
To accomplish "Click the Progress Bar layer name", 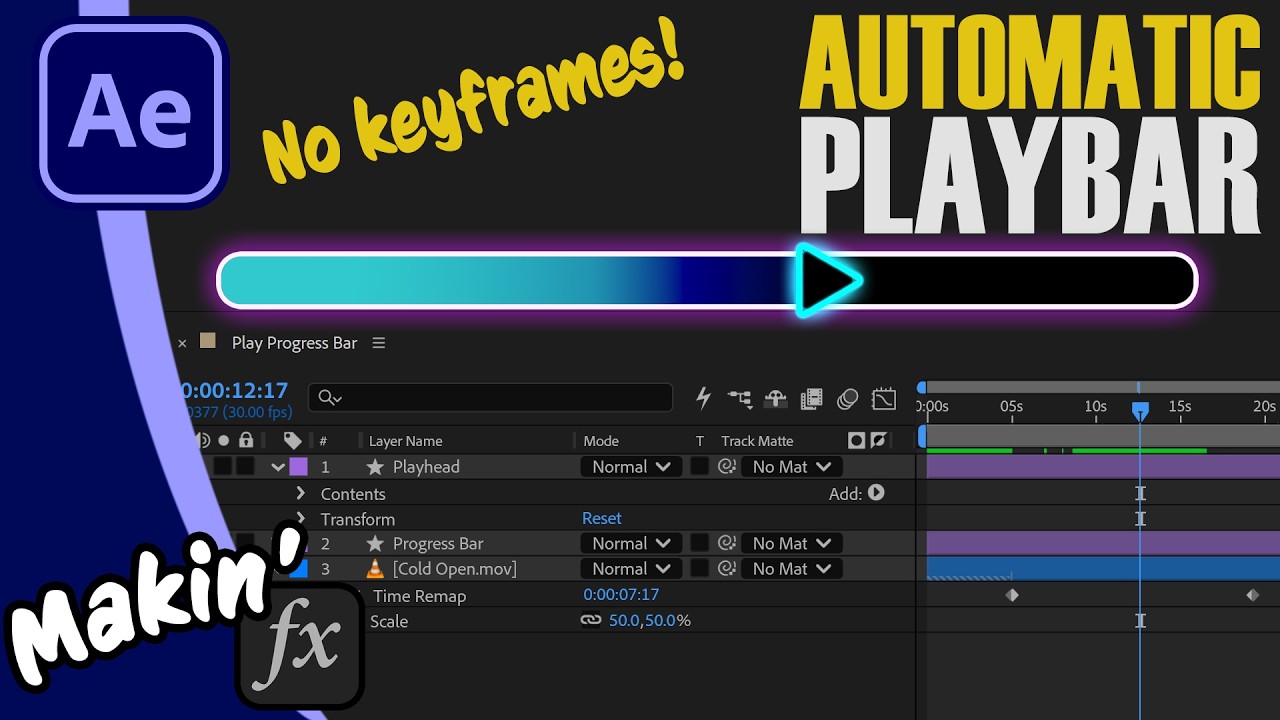I will click(438, 544).
